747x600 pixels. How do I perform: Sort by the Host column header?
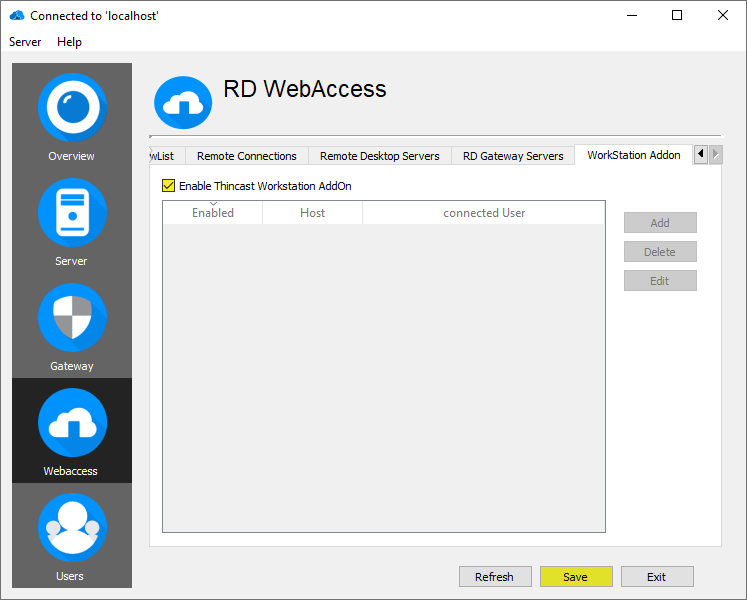coord(313,213)
